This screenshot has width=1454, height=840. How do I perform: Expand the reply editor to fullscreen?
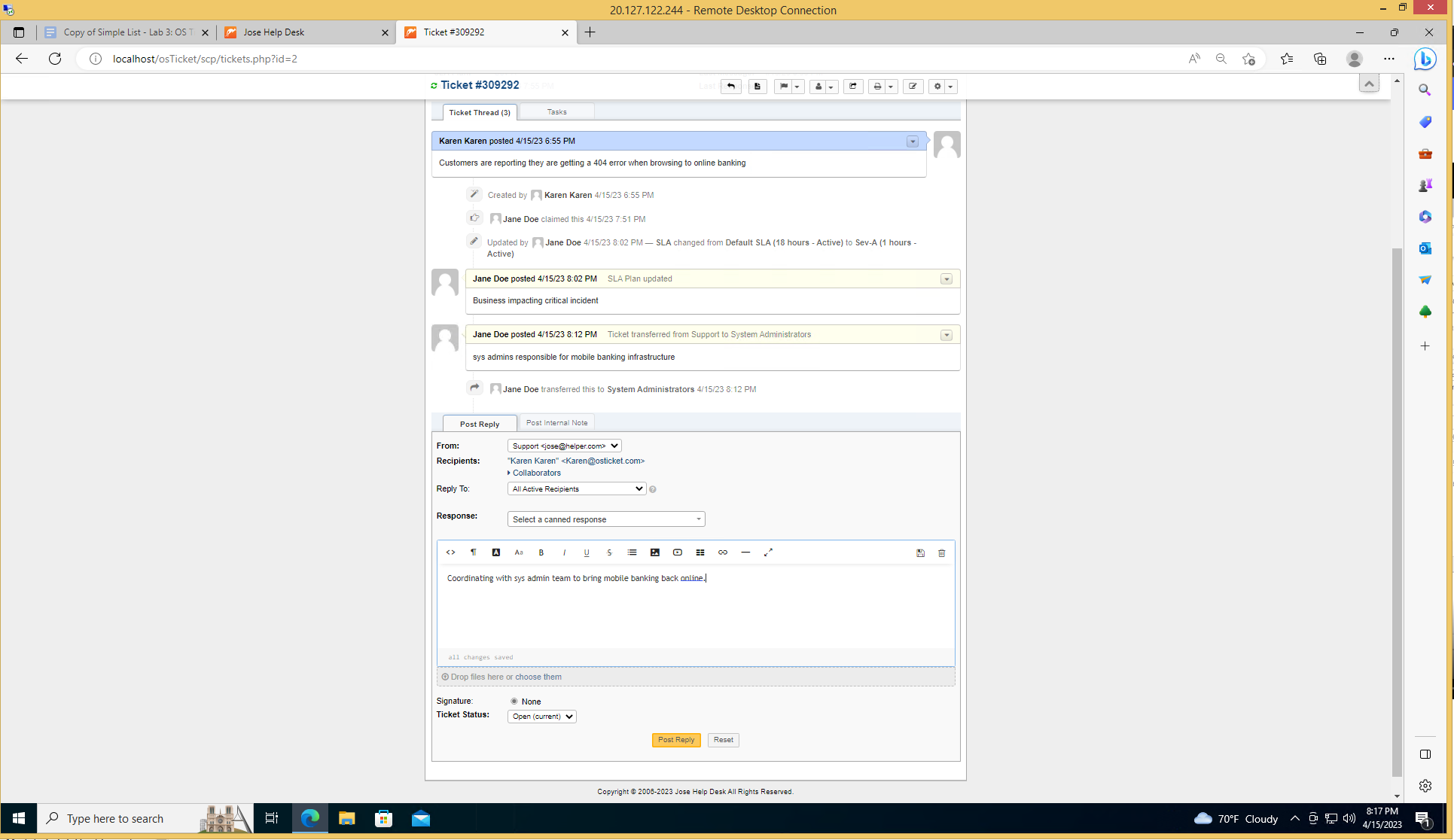point(768,552)
